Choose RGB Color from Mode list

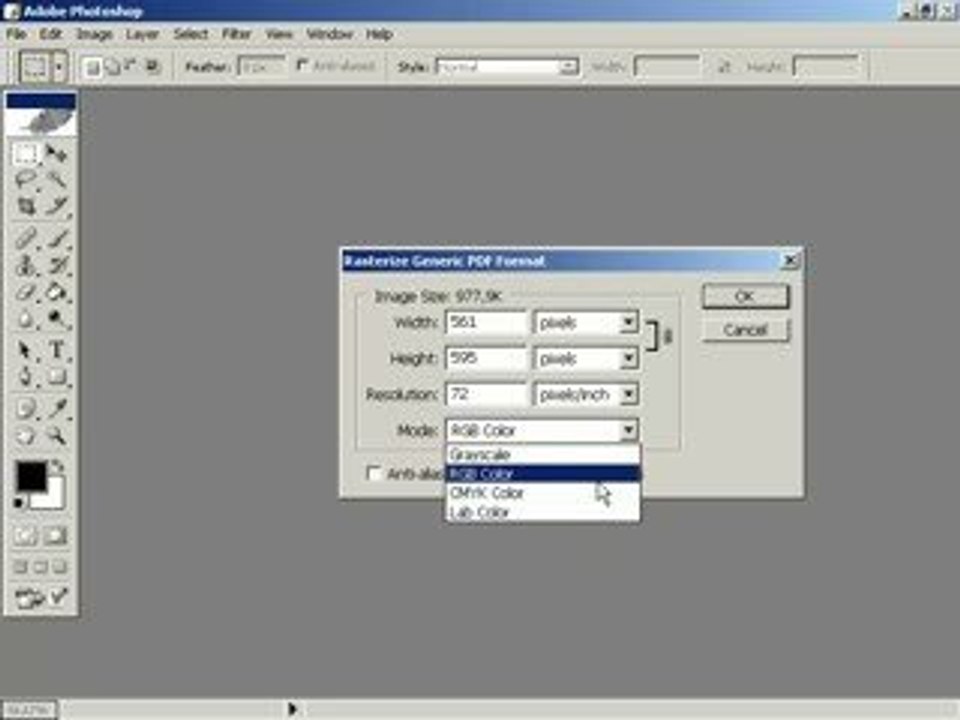click(x=543, y=473)
